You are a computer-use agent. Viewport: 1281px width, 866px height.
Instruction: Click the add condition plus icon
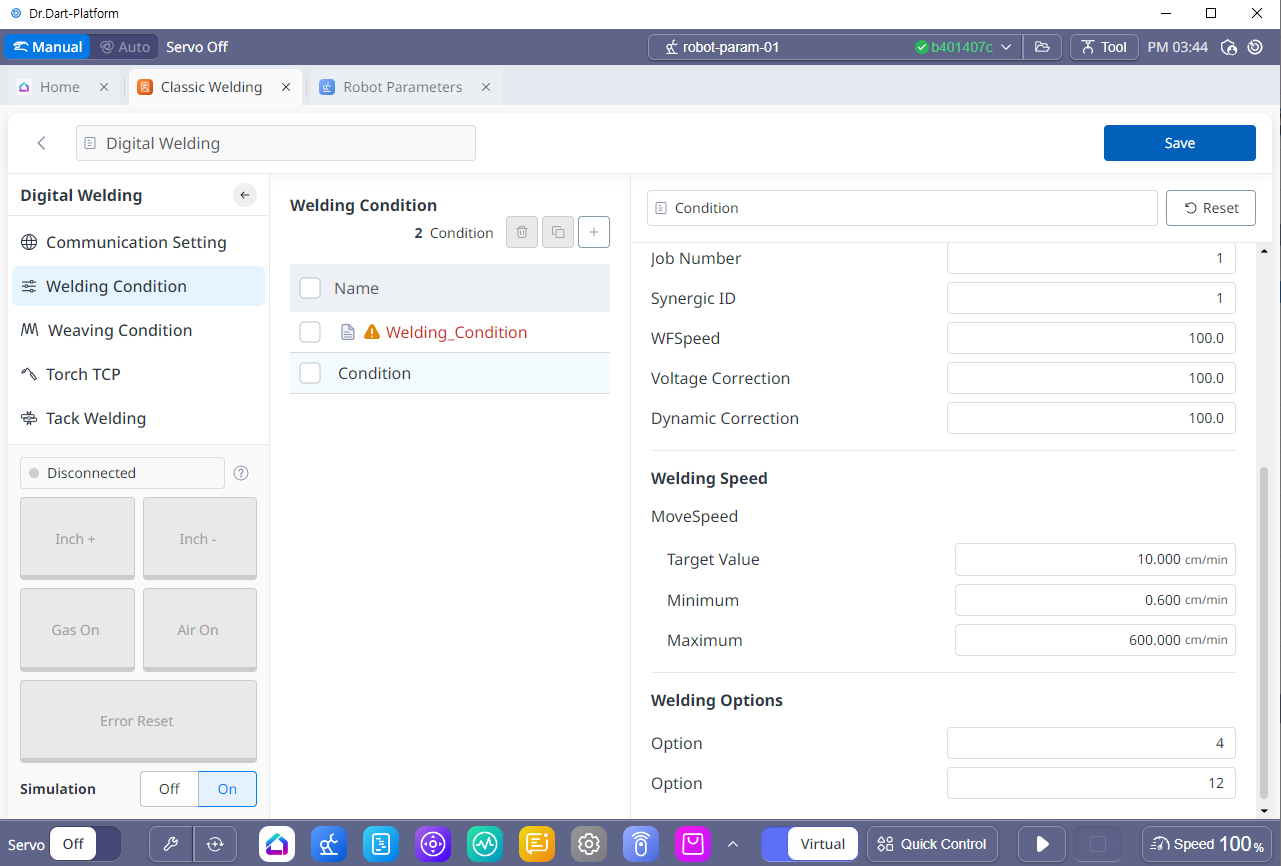pos(593,232)
